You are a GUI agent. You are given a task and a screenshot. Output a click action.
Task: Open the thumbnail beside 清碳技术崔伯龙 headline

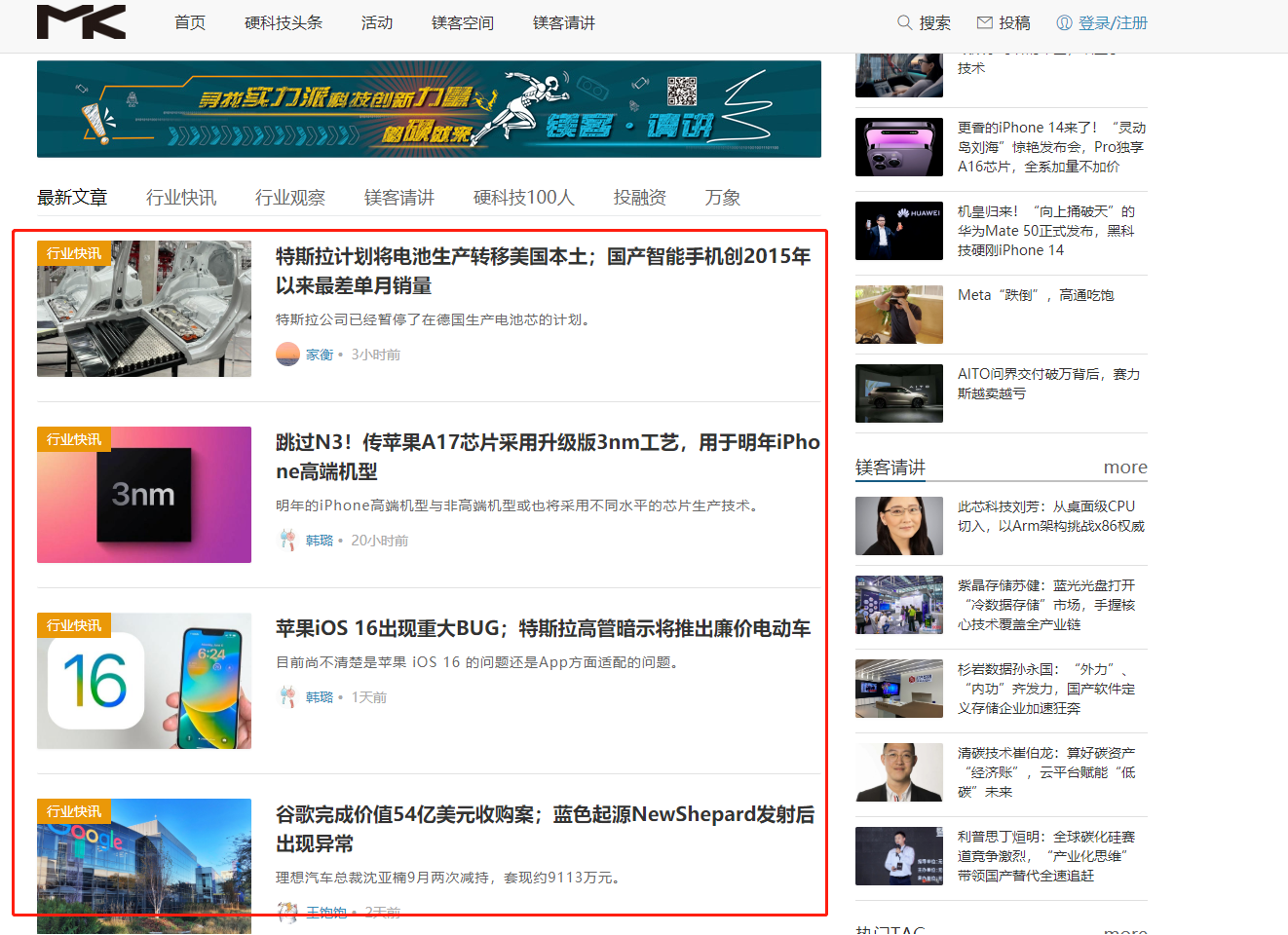pos(899,772)
